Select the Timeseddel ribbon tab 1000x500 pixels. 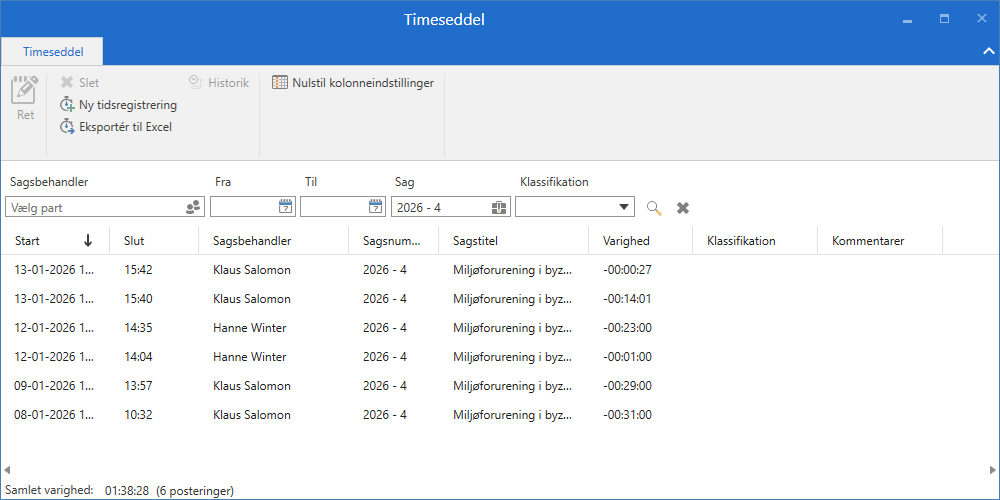[x=53, y=51]
